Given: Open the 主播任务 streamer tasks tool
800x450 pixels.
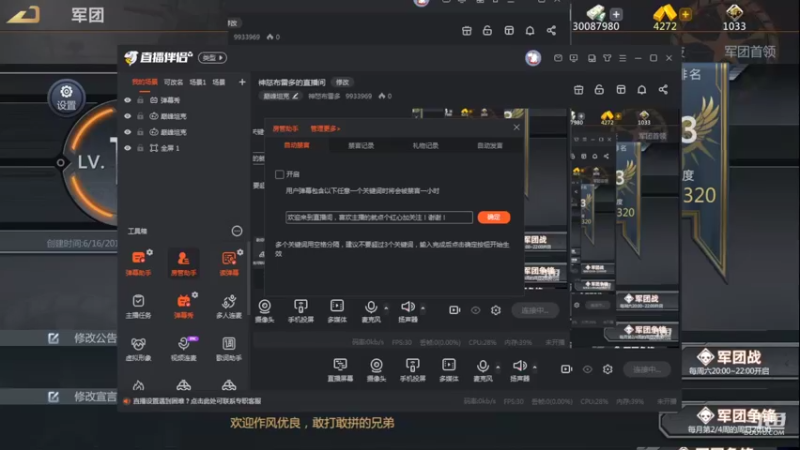Looking at the screenshot, I should [138, 307].
